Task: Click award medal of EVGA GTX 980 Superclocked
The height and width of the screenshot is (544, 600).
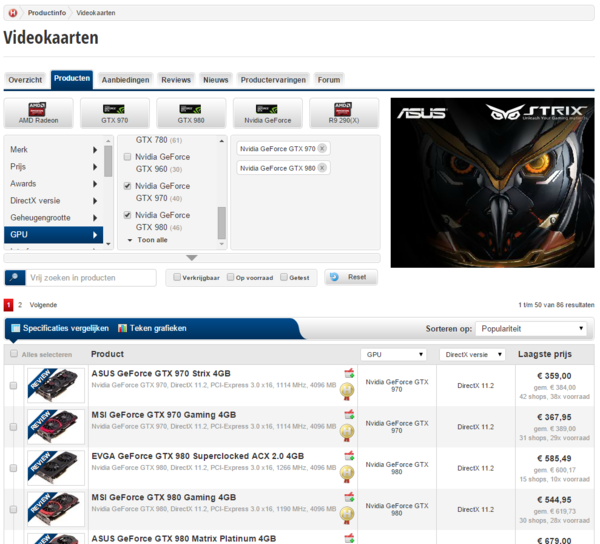Action: [x=347, y=474]
